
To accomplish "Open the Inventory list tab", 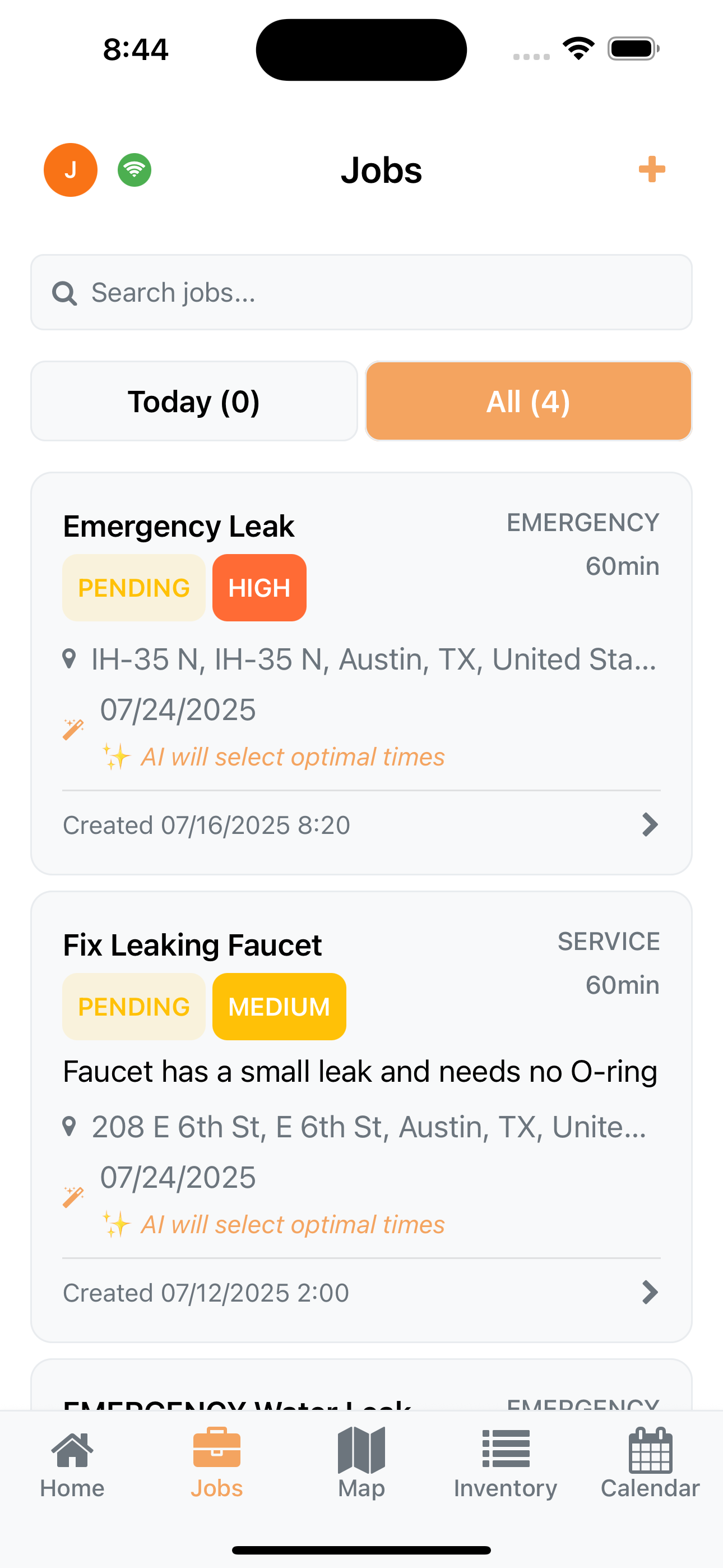I will pos(505,1463).
